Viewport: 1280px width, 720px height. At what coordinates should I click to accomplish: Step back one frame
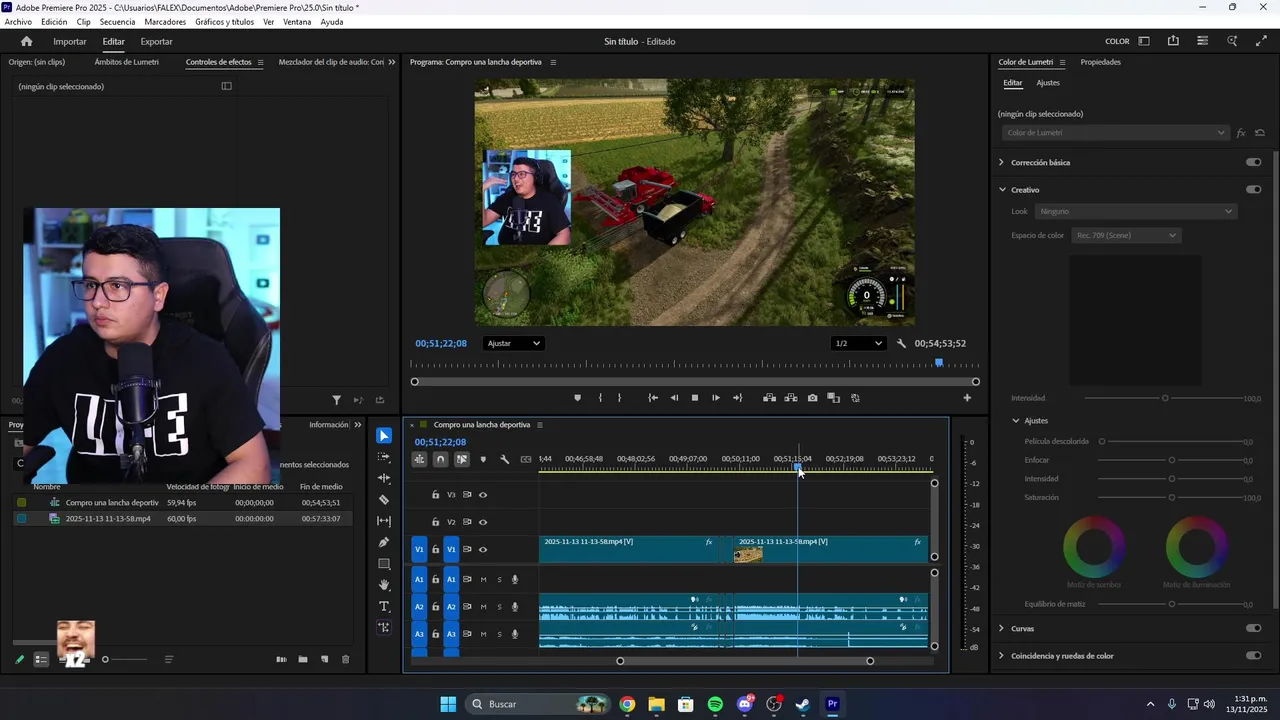674,398
